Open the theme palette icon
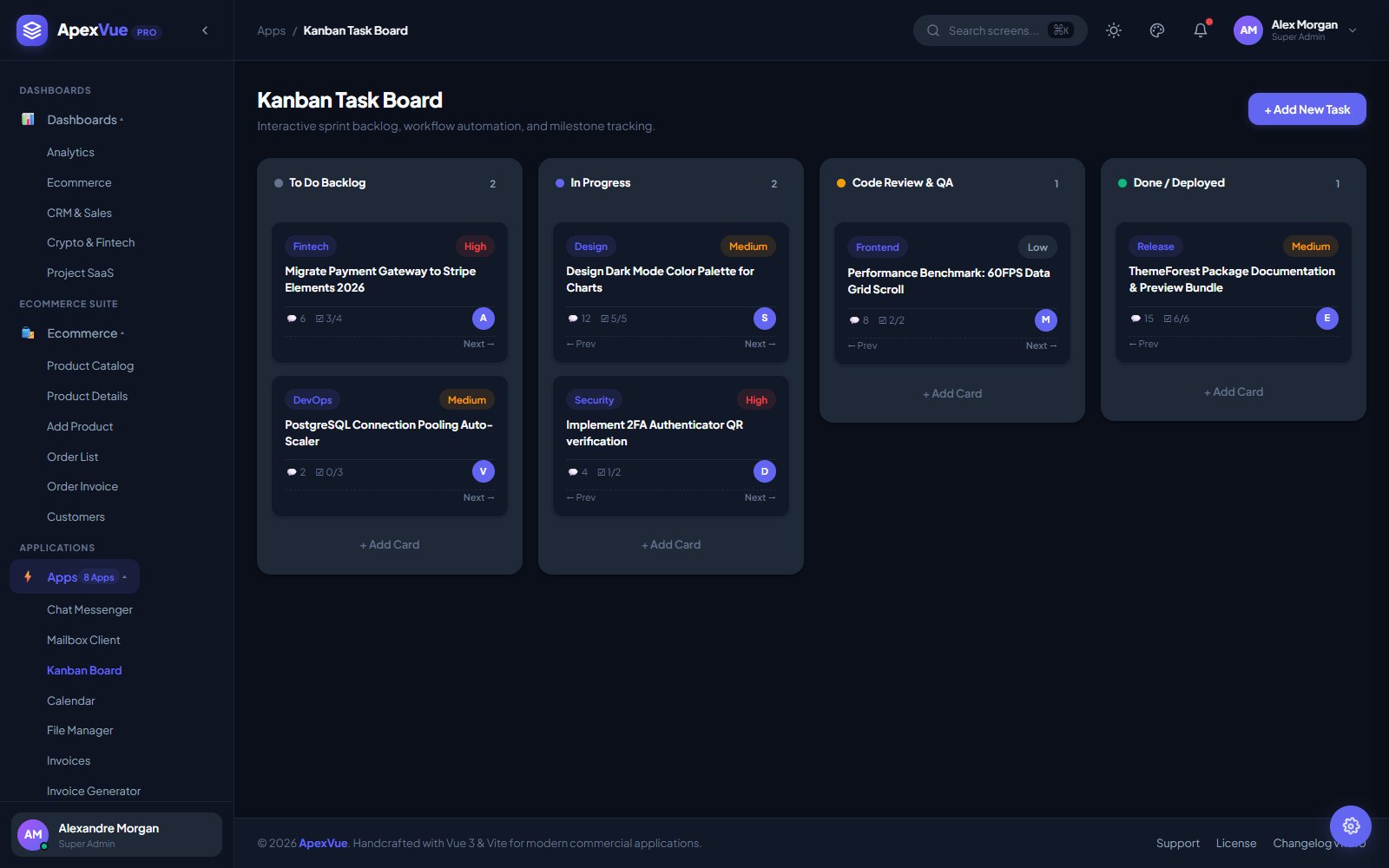Screen dimensions: 1389x868 click(1157, 30)
